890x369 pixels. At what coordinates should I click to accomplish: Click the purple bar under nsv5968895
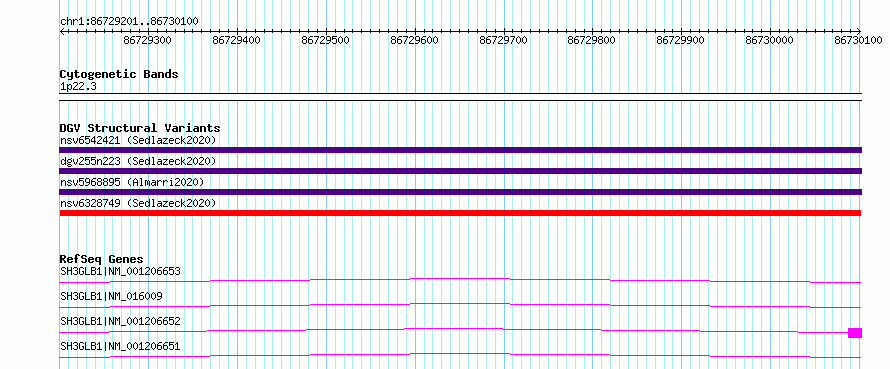(x=460, y=192)
